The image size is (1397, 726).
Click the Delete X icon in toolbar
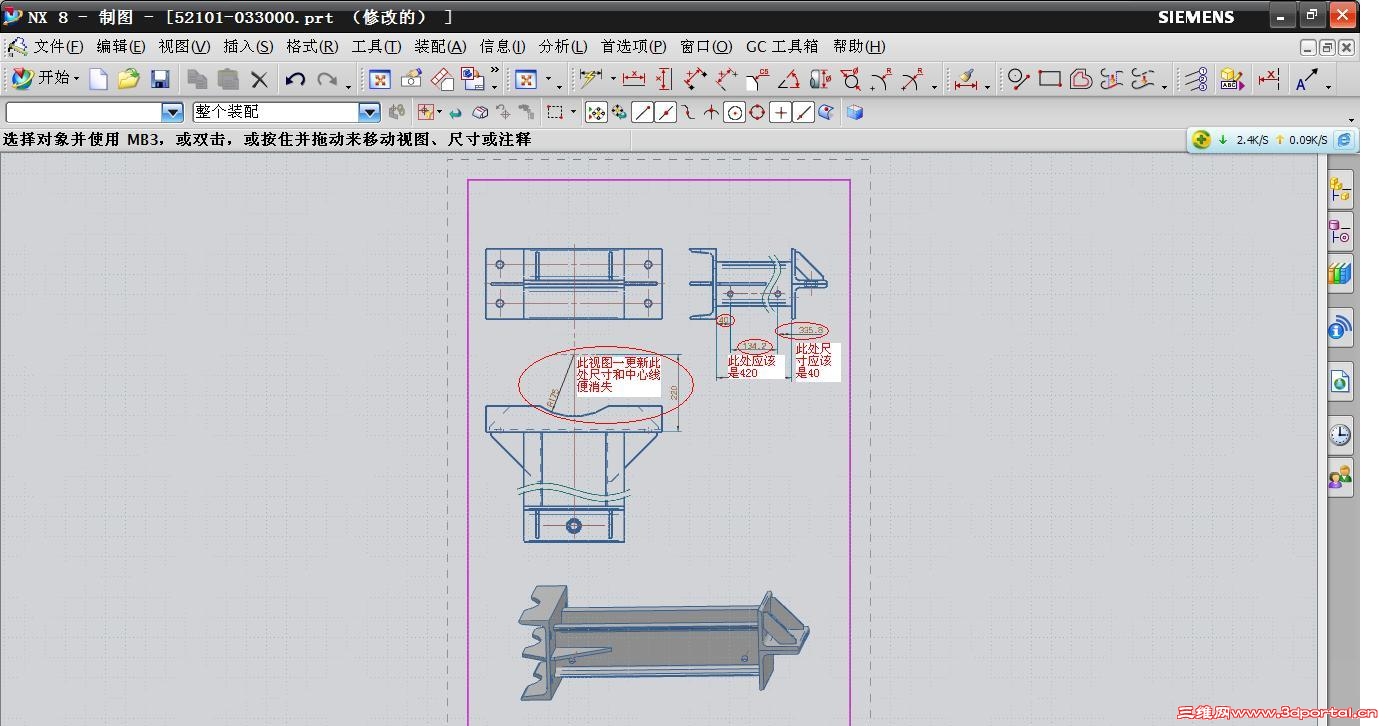[260, 79]
